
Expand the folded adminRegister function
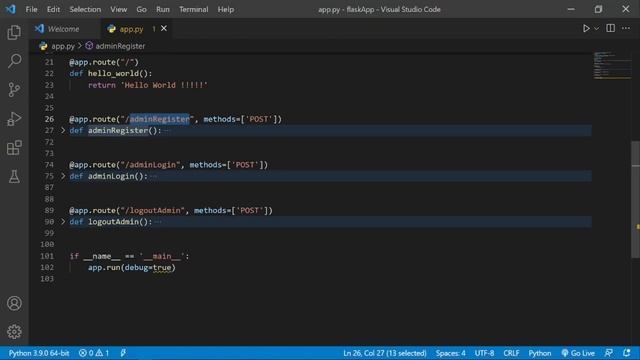coord(63,131)
